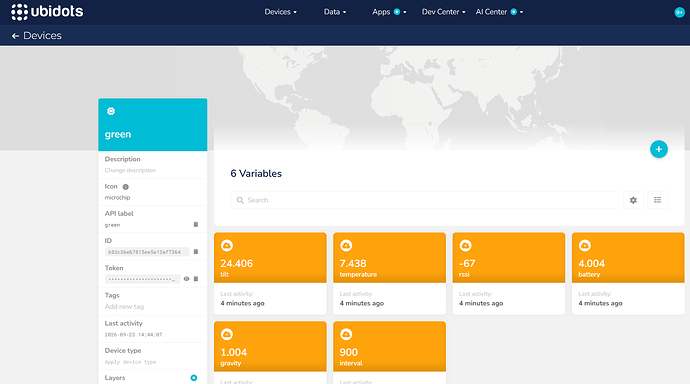
Task: Click the variables Search field
Action: 425,200
